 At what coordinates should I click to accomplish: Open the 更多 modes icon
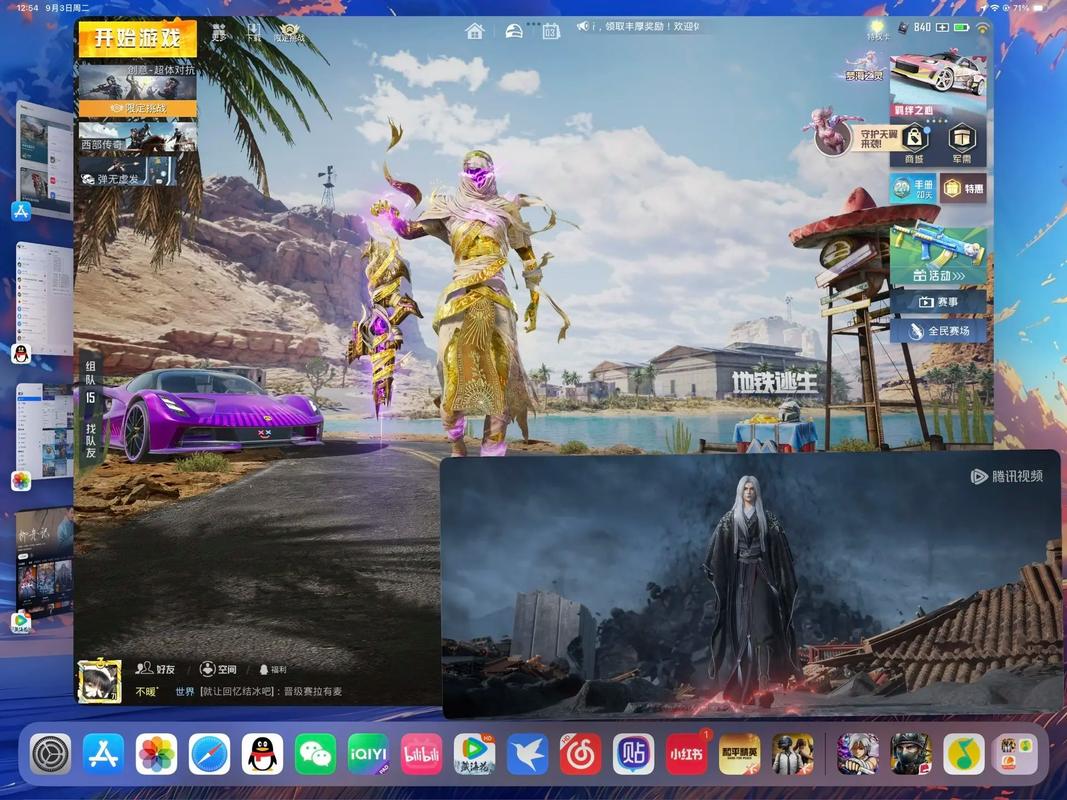pyautogui.click(x=219, y=32)
